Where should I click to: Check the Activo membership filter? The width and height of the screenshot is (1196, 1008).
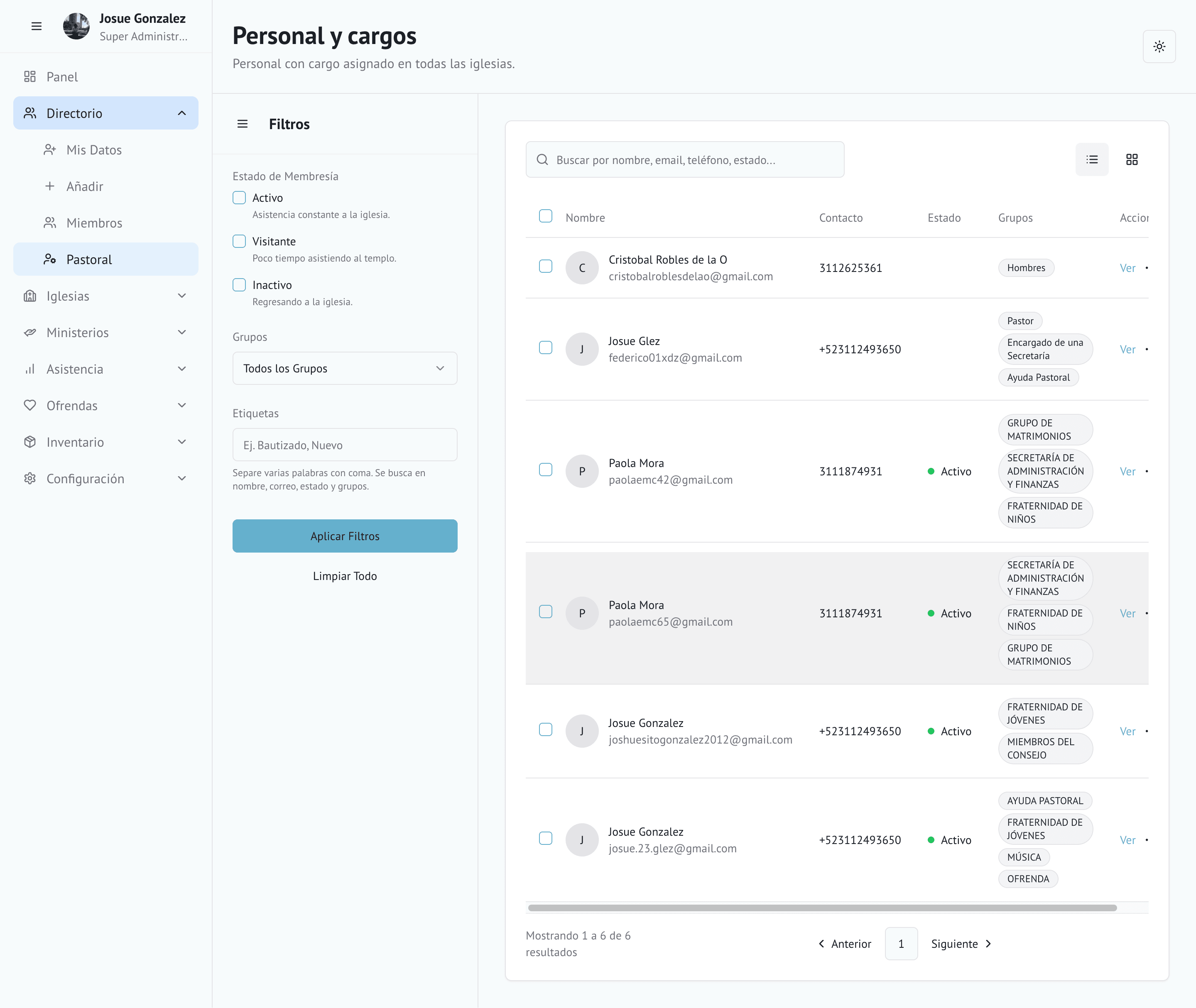point(240,198)
